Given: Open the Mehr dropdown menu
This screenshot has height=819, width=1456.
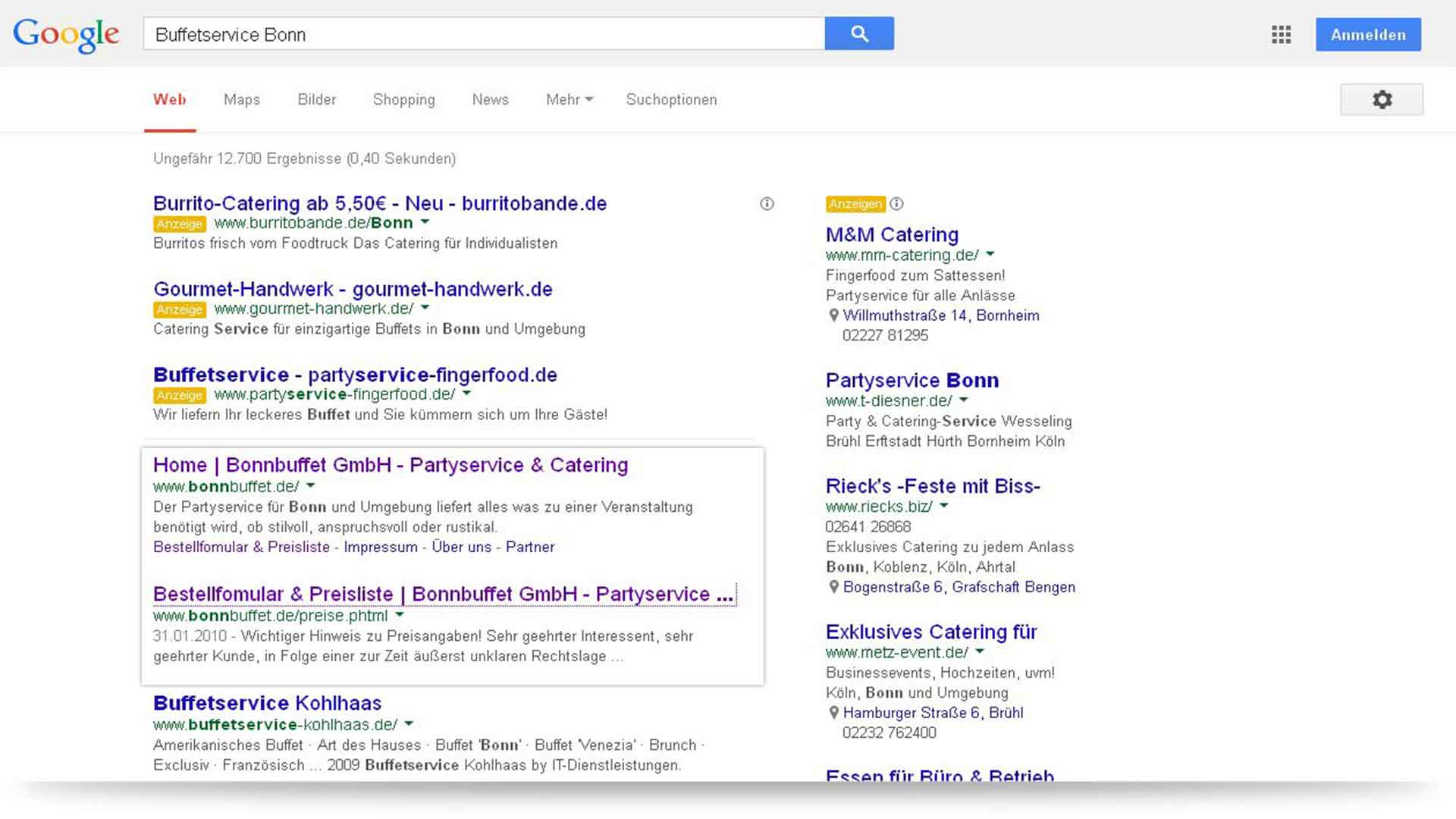Looking at the screenshot, I should (570, 99).
